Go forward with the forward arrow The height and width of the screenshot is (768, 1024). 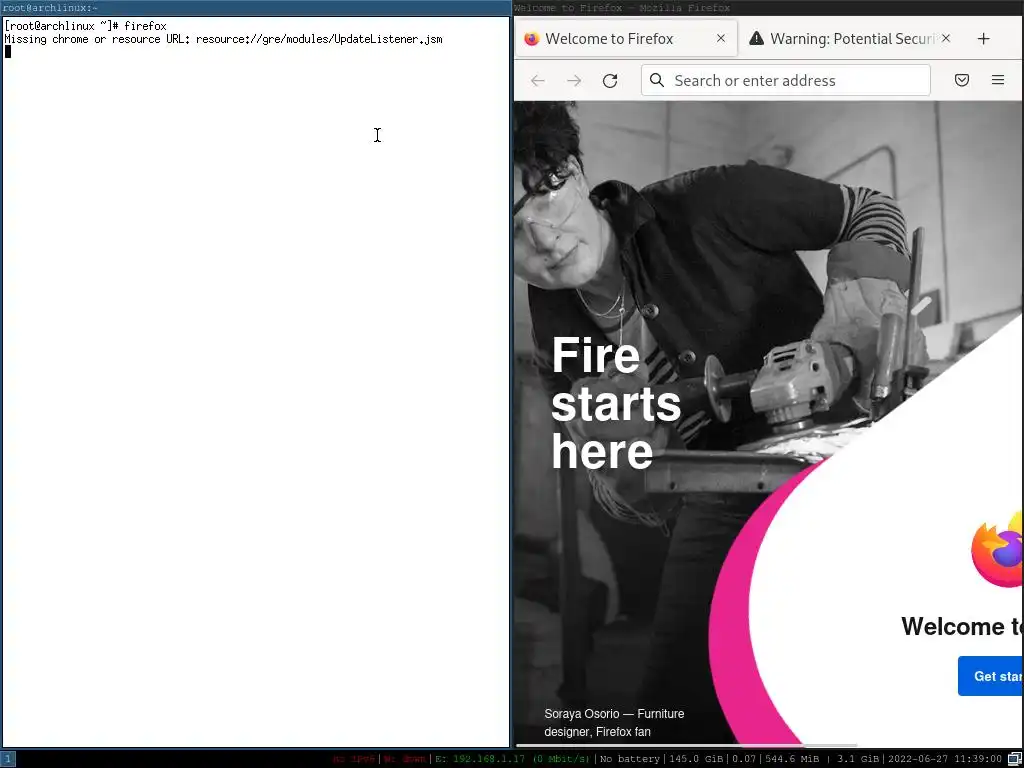pyautogui.click(x=574, y=80)
